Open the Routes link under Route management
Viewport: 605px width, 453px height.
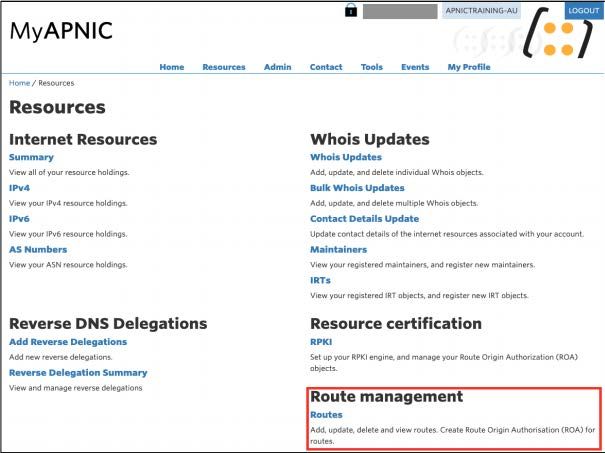(x=326, y=415)
